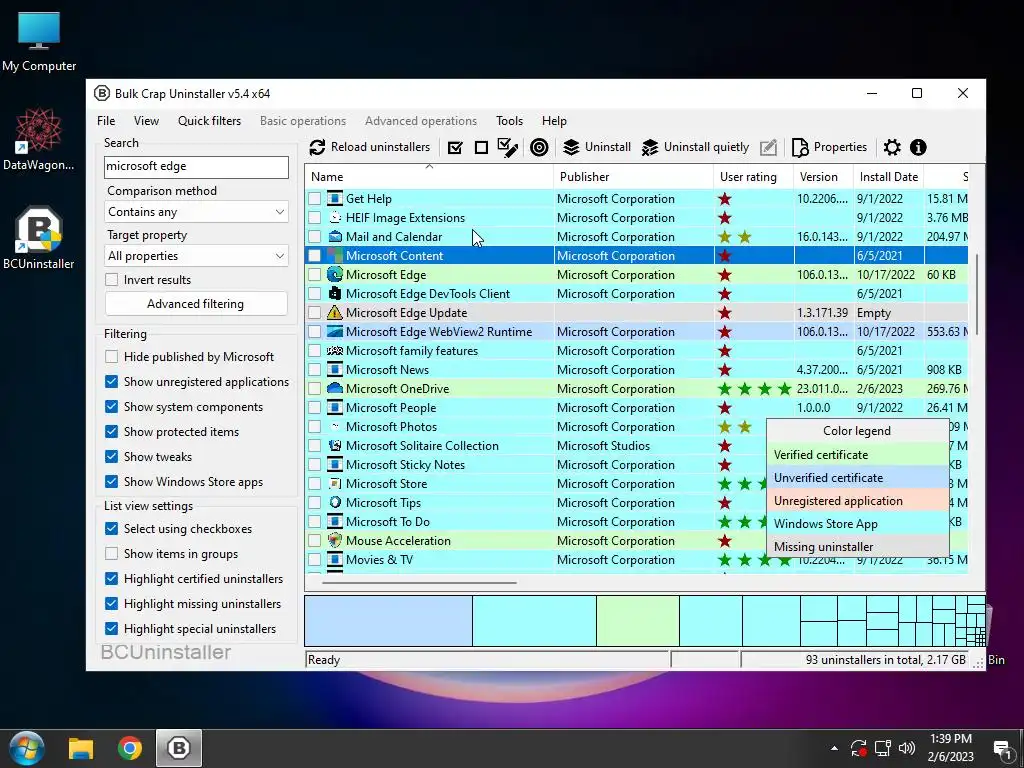Screen dimensions: 1024x768
Task: Click the Microsoft Solitaire Collection icon
Action: click(334, 446)
